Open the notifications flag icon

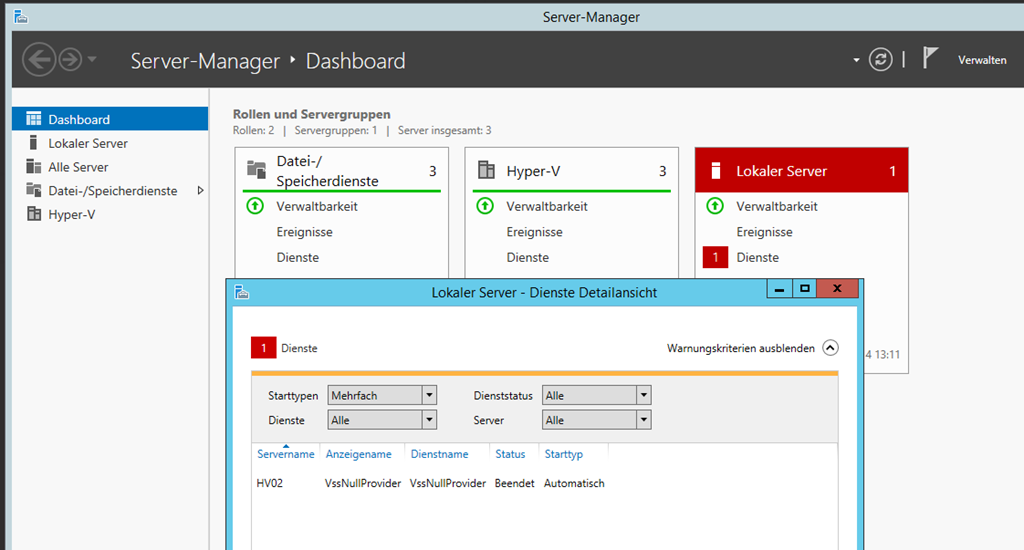[x=930, y=59]
